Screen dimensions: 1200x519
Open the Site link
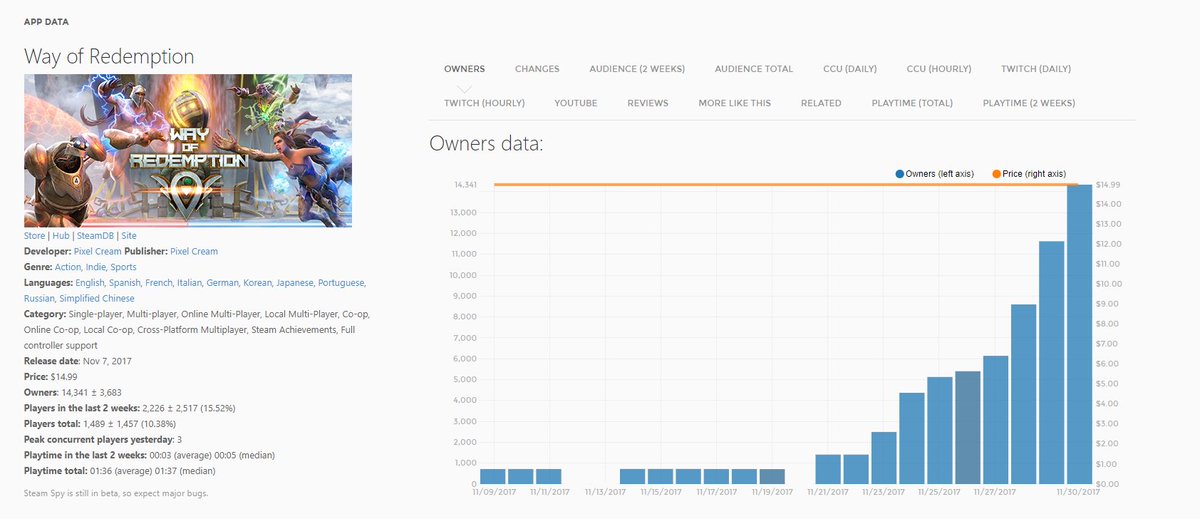(129, 235)
